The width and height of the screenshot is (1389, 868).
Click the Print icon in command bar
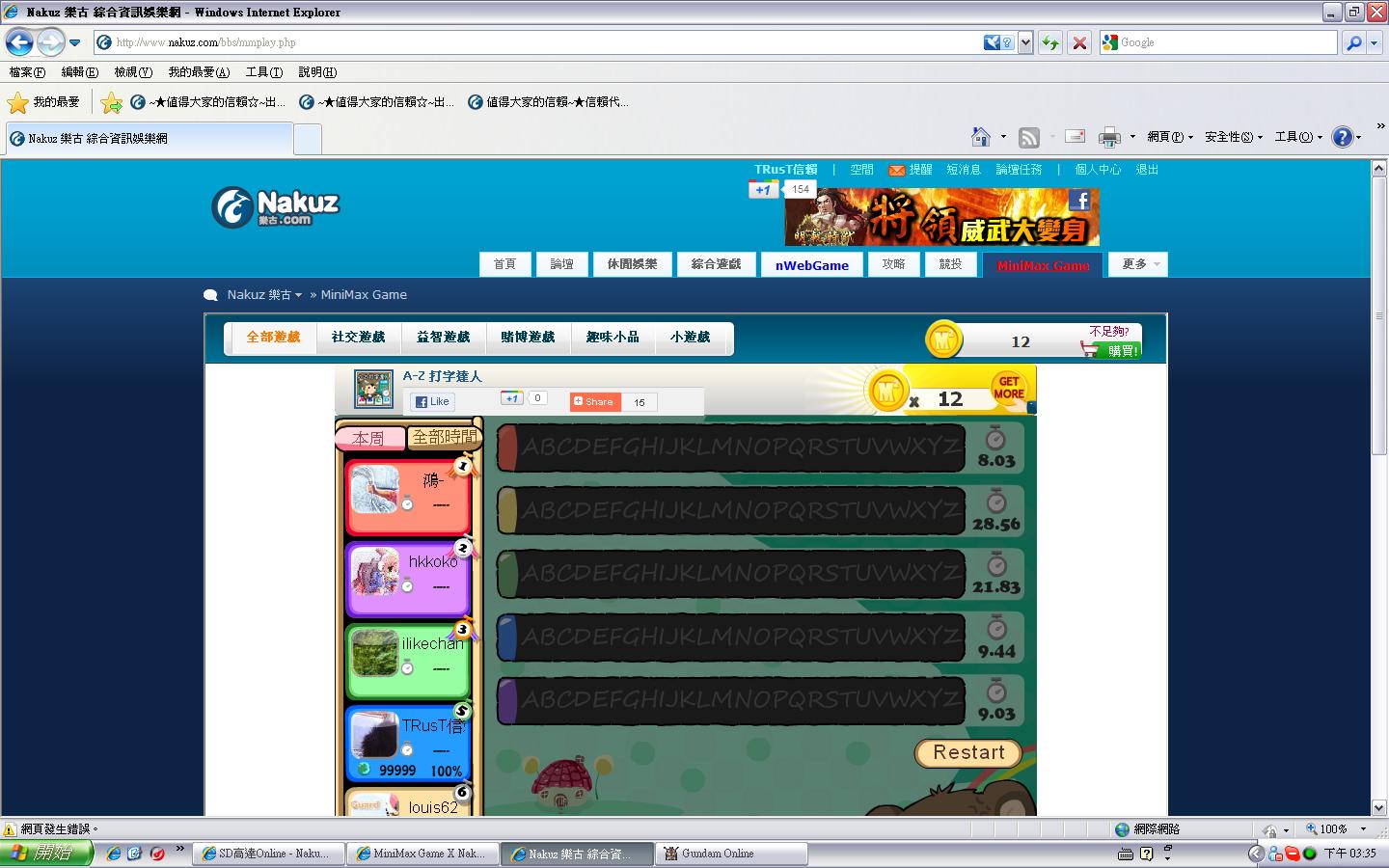[1110, 137]
